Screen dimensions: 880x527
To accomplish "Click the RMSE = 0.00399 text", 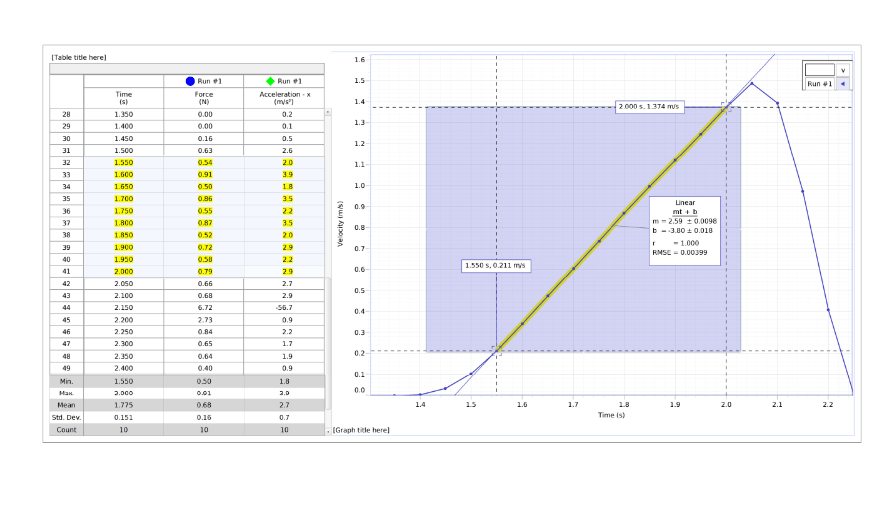I will pos(680,253).
